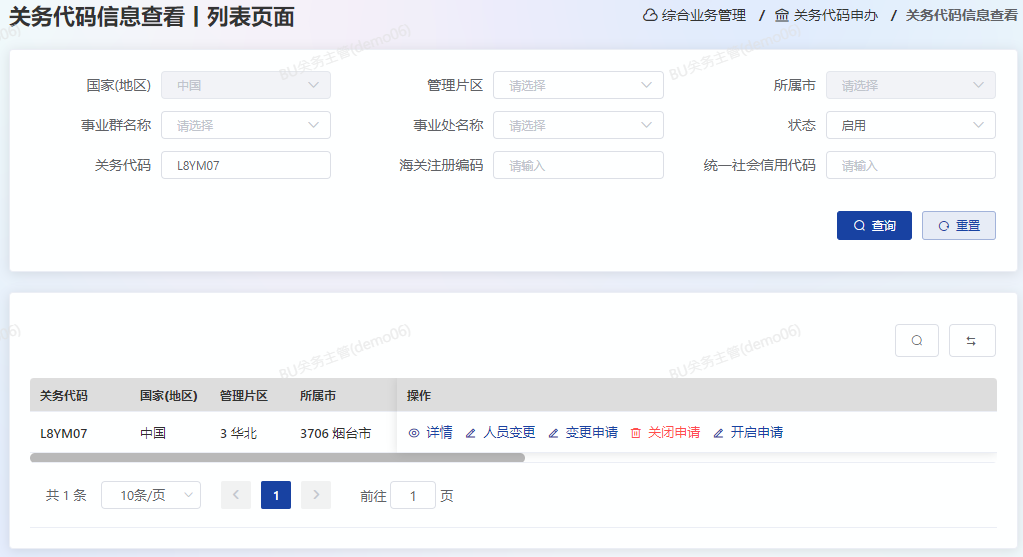Click the previous page arrow

[236, 495]
